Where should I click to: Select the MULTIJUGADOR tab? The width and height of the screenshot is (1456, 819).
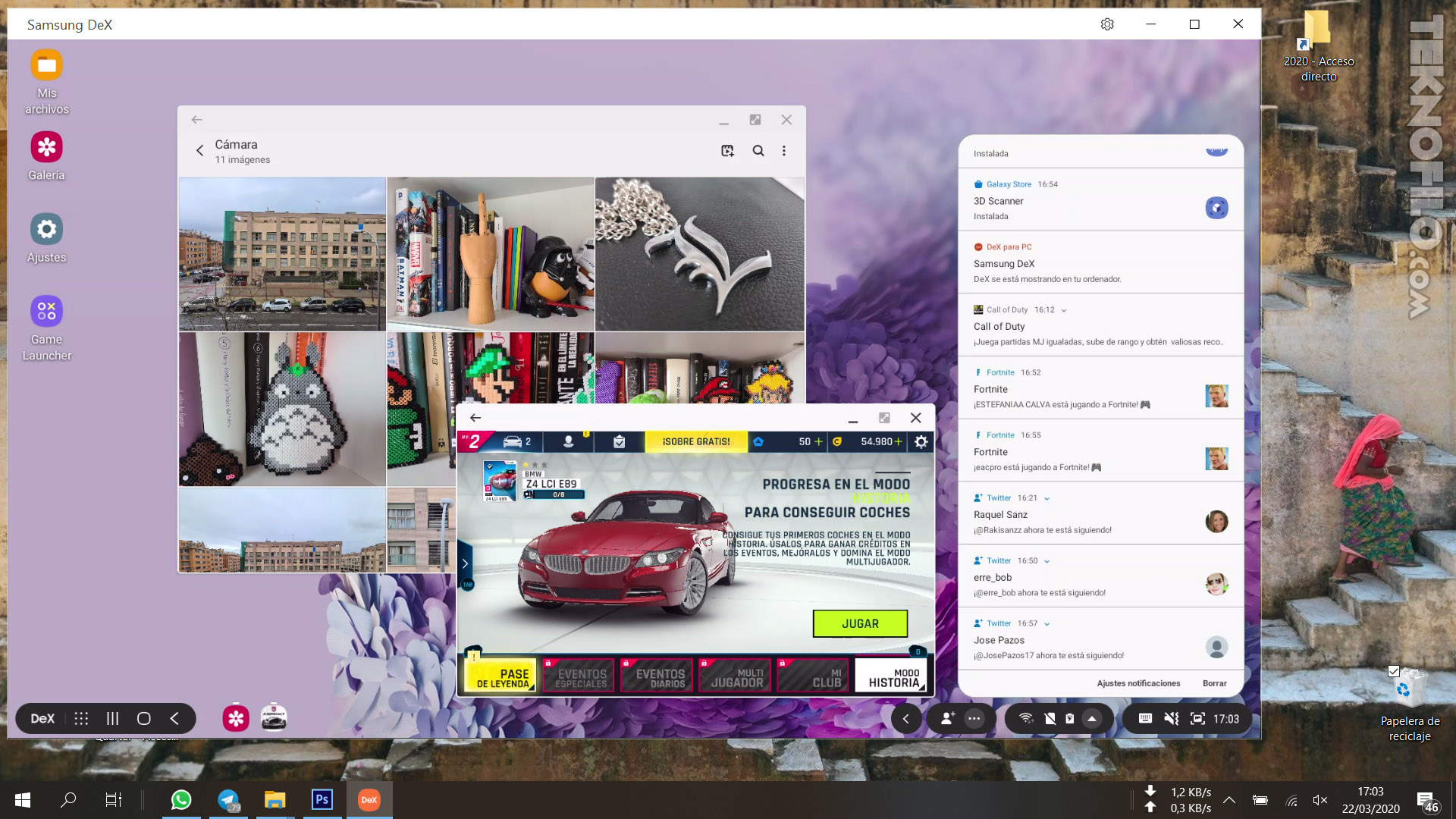tap(735, 675)
